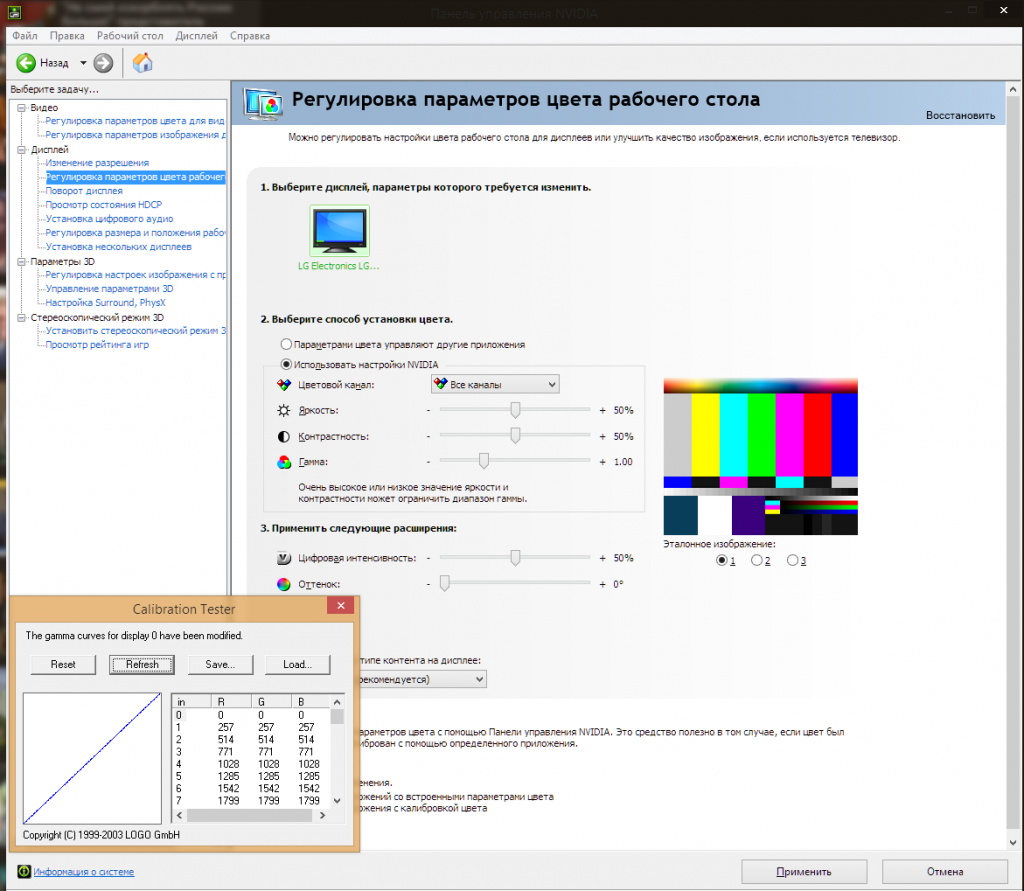
Task: Open the 'Рабочий стол' menu
Action: [x=130, y=36]
